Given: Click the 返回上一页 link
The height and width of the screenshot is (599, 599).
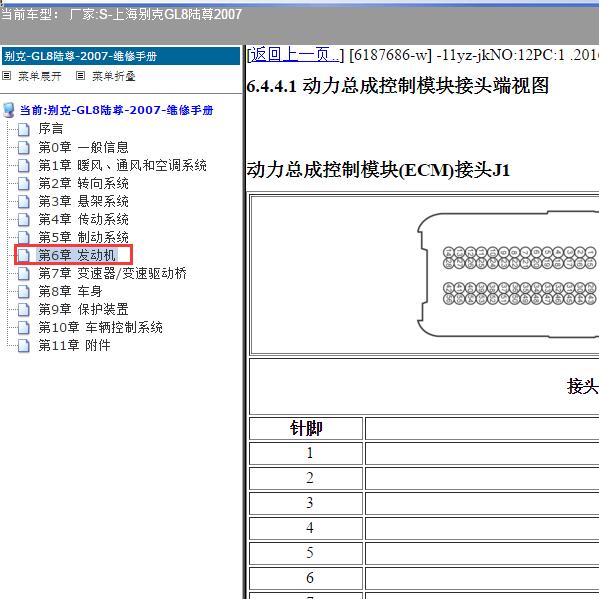Looking at the screenshot, I should coord(295,55).
